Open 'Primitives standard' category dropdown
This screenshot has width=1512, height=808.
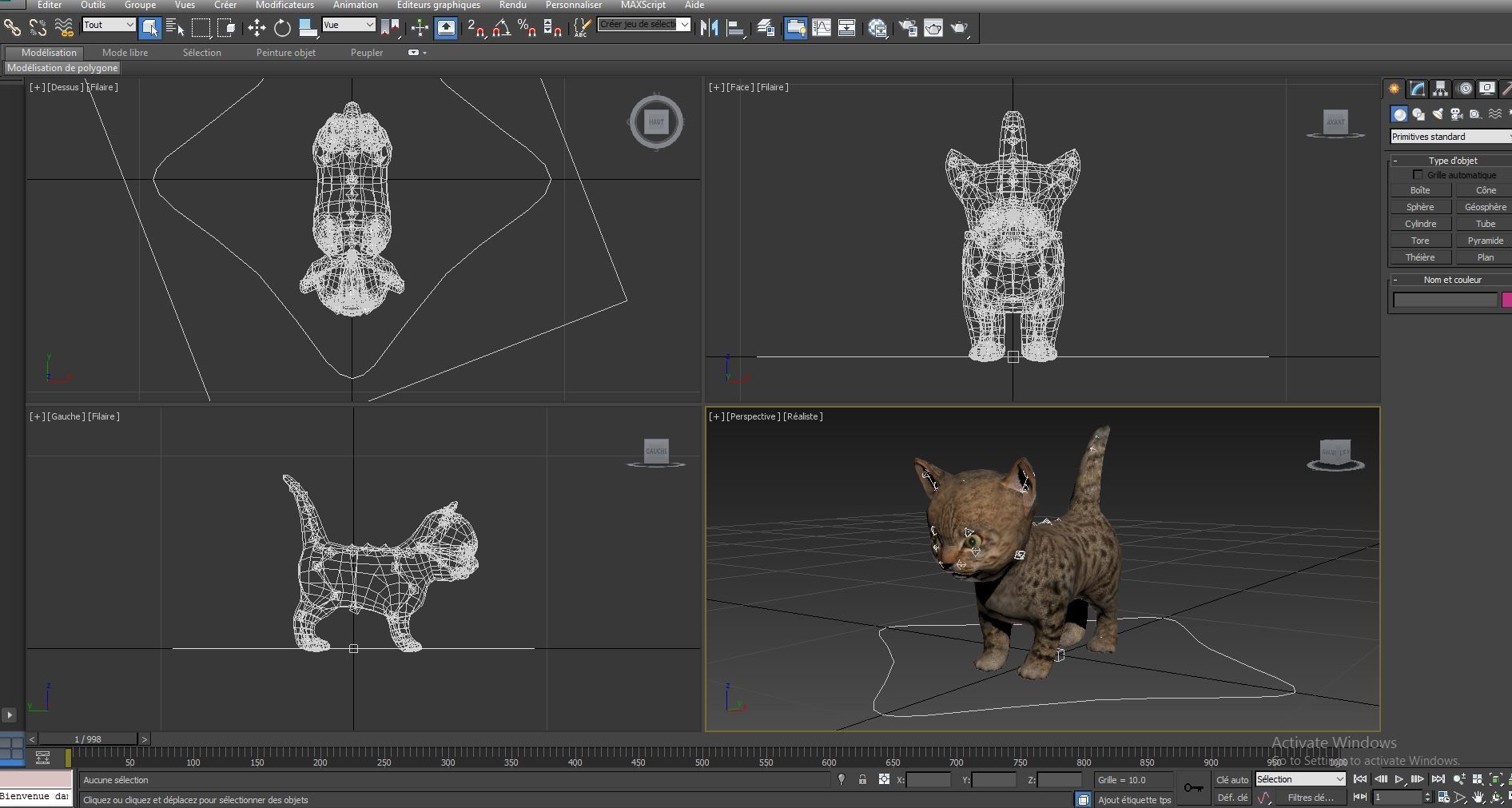[1450, 137]
